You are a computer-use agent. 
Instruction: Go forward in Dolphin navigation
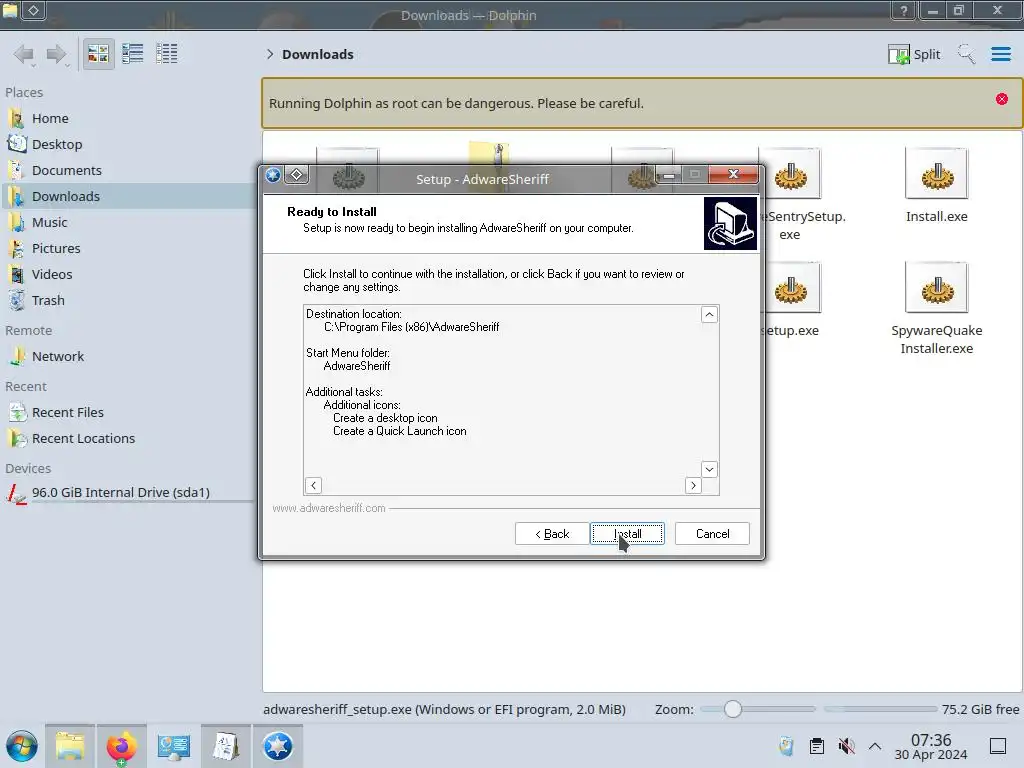click(x=57, y=54)
